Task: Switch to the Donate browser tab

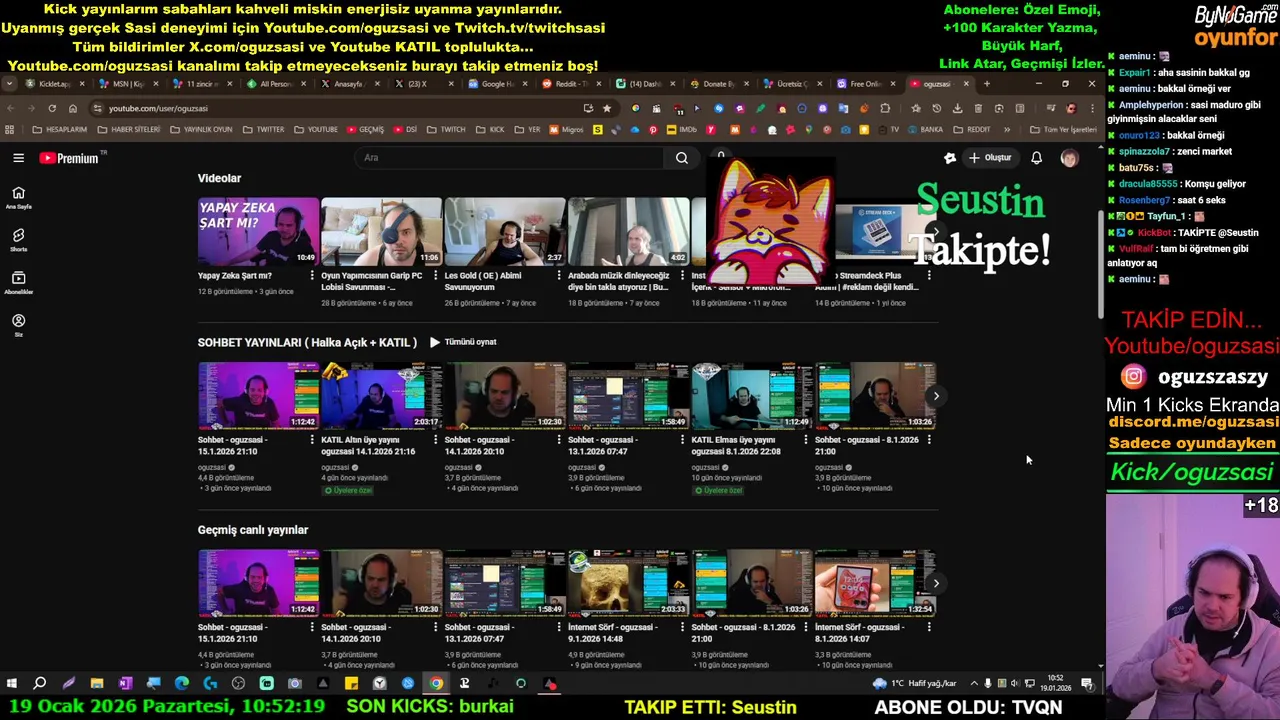Action: 718,84
